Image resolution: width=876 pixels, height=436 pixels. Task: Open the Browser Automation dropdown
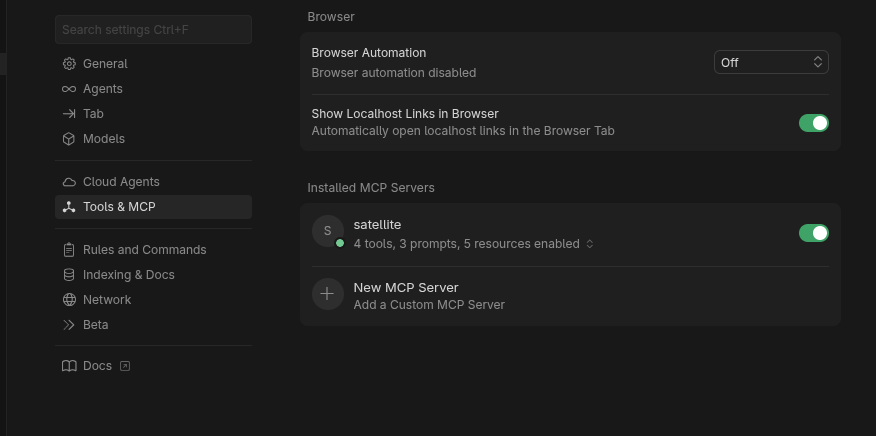pyautogui.click(x=771, y=62)
